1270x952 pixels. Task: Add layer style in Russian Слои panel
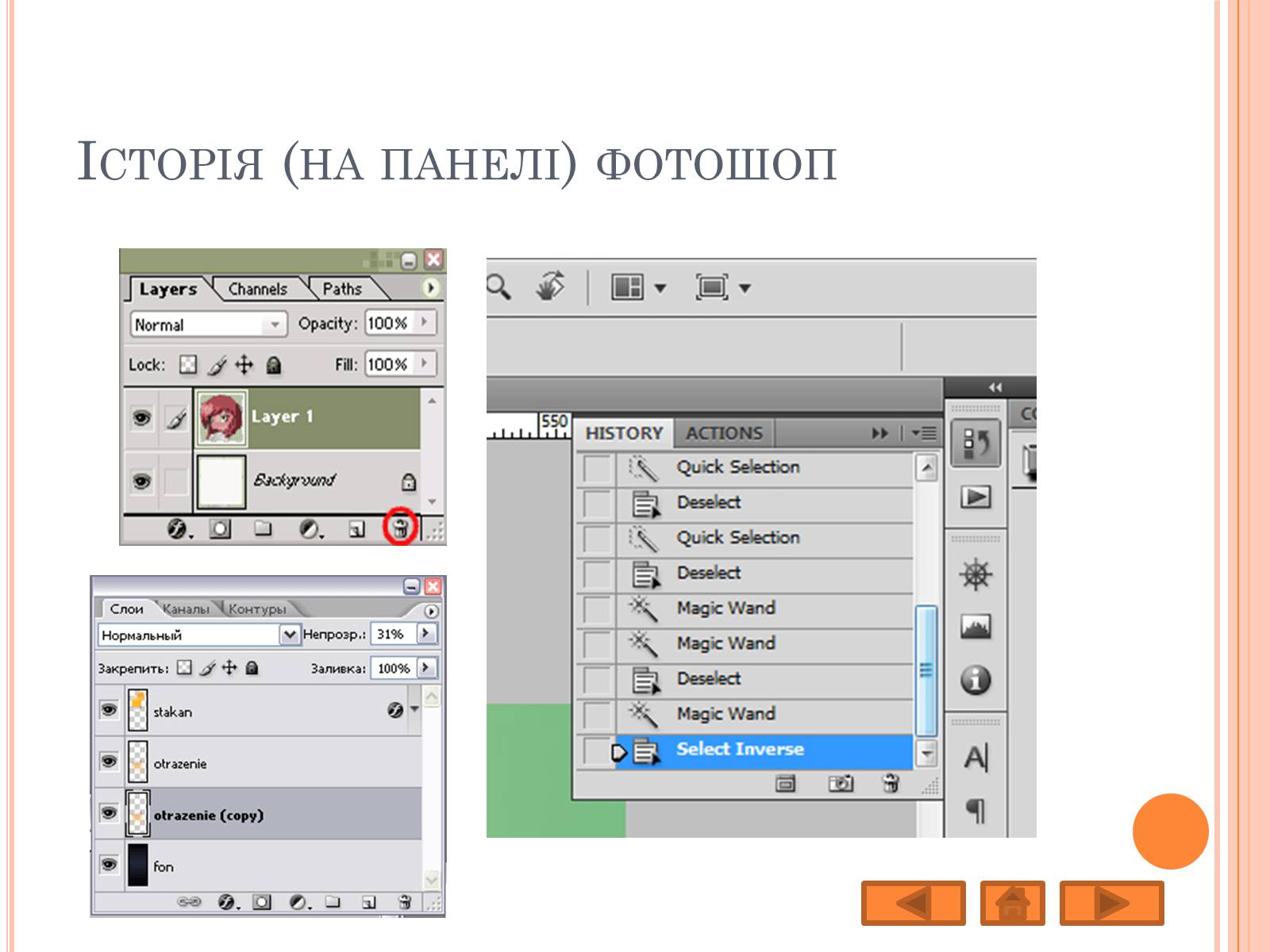coord(227,902)
